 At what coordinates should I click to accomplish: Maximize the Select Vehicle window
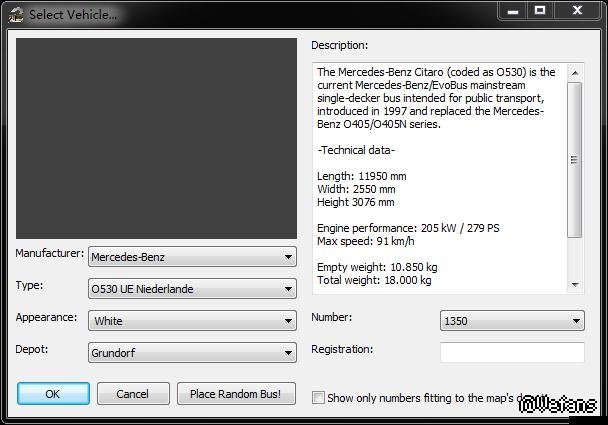(x=540, y=10)
